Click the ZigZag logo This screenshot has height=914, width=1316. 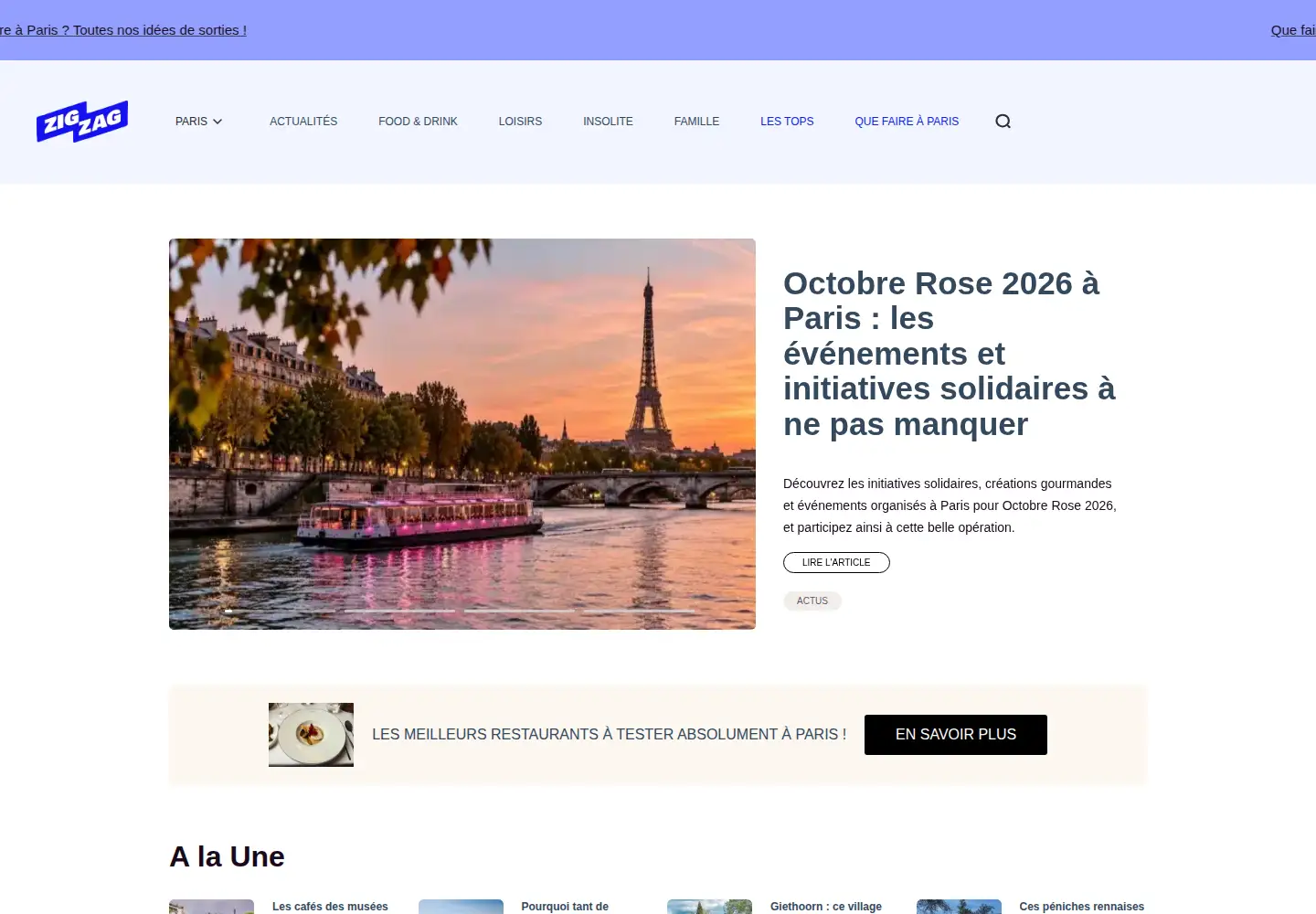82,122
